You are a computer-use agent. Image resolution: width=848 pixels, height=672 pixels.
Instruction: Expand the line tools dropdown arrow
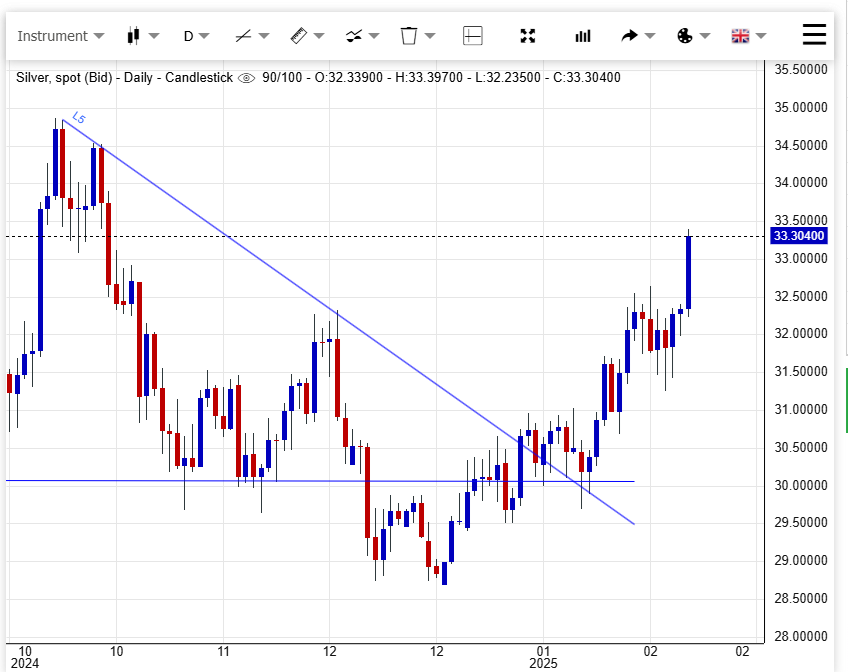(264, 36)
